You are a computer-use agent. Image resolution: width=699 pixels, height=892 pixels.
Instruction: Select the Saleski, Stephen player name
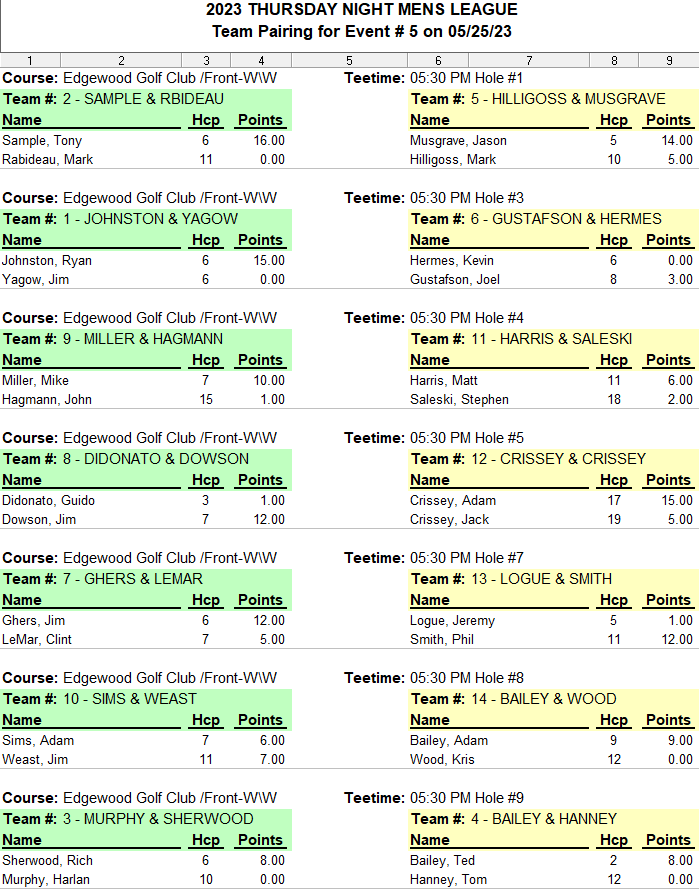[460, 399]
